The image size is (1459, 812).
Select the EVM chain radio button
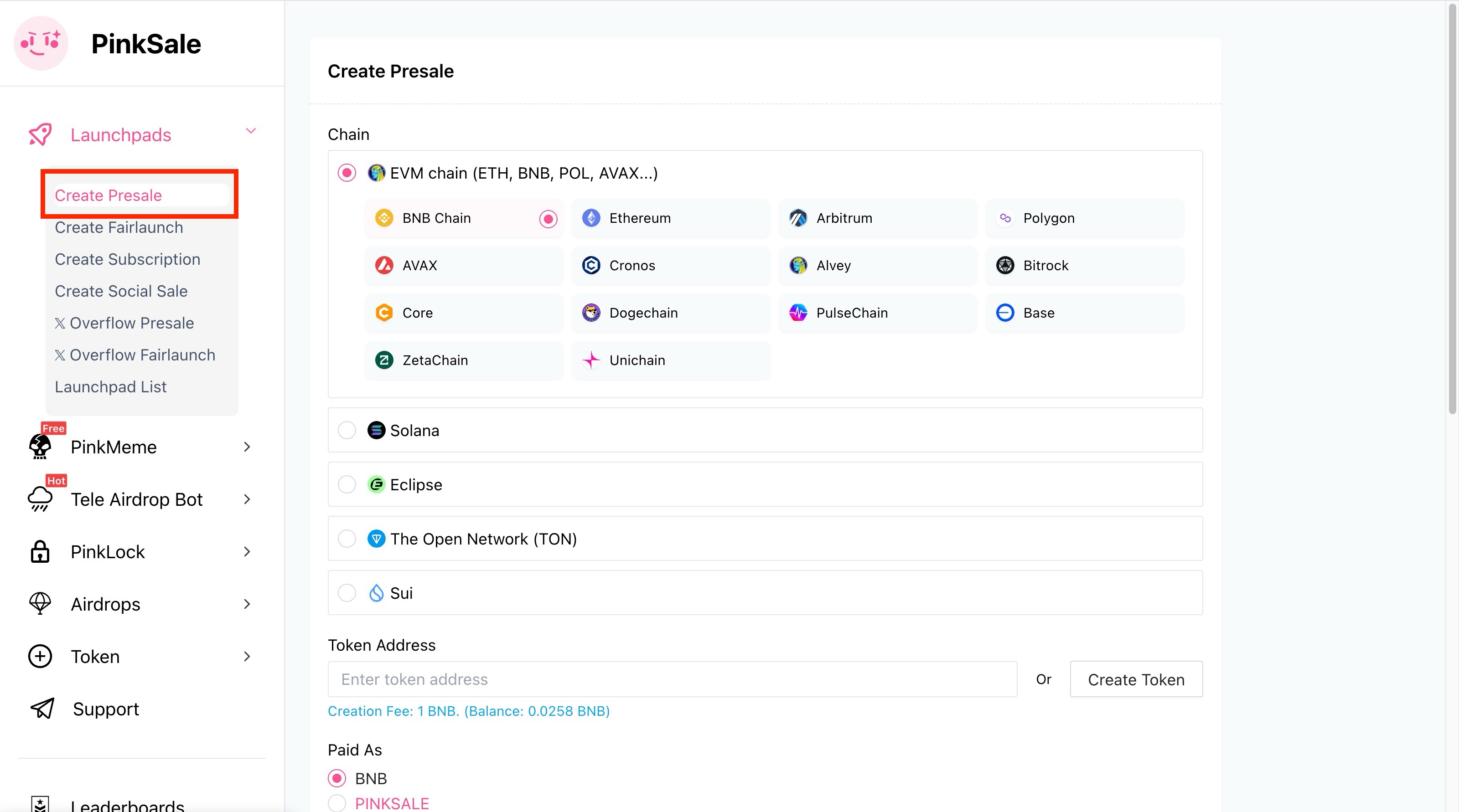point(347,173)
